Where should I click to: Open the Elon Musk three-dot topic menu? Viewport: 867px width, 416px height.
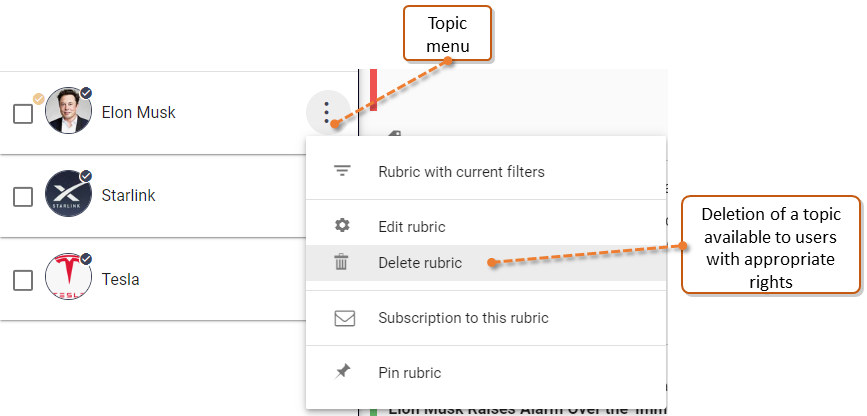coord(327,112)
